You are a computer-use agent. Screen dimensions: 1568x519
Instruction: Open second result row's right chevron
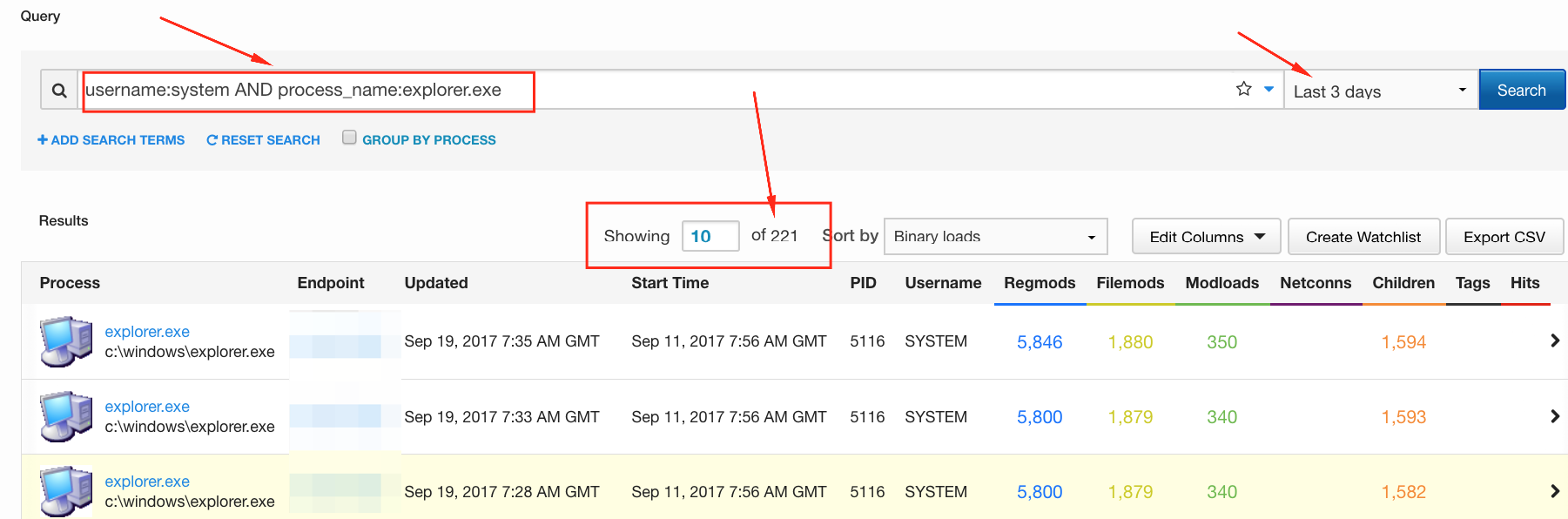pyautogui.click(x=1554, y=416)
